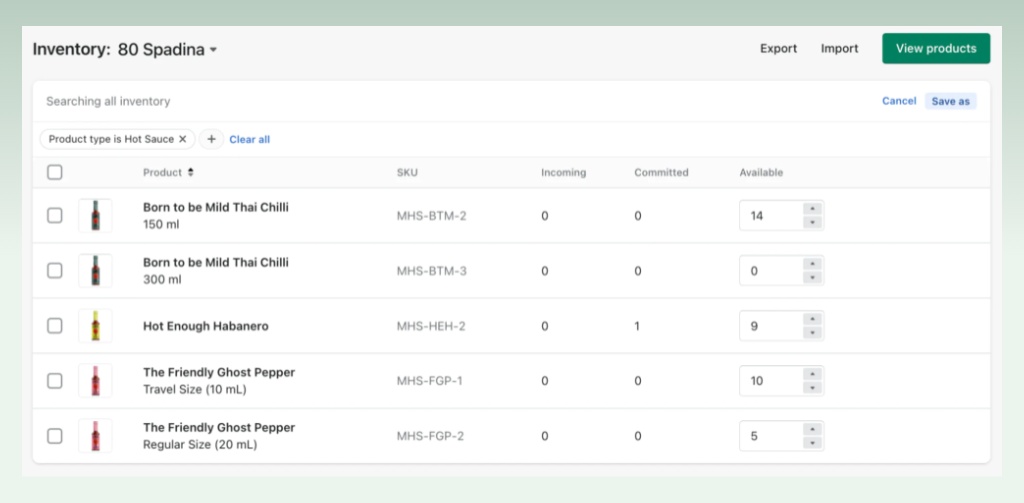
Task: Click Save as for this search
Action: (x=950, y=101)
